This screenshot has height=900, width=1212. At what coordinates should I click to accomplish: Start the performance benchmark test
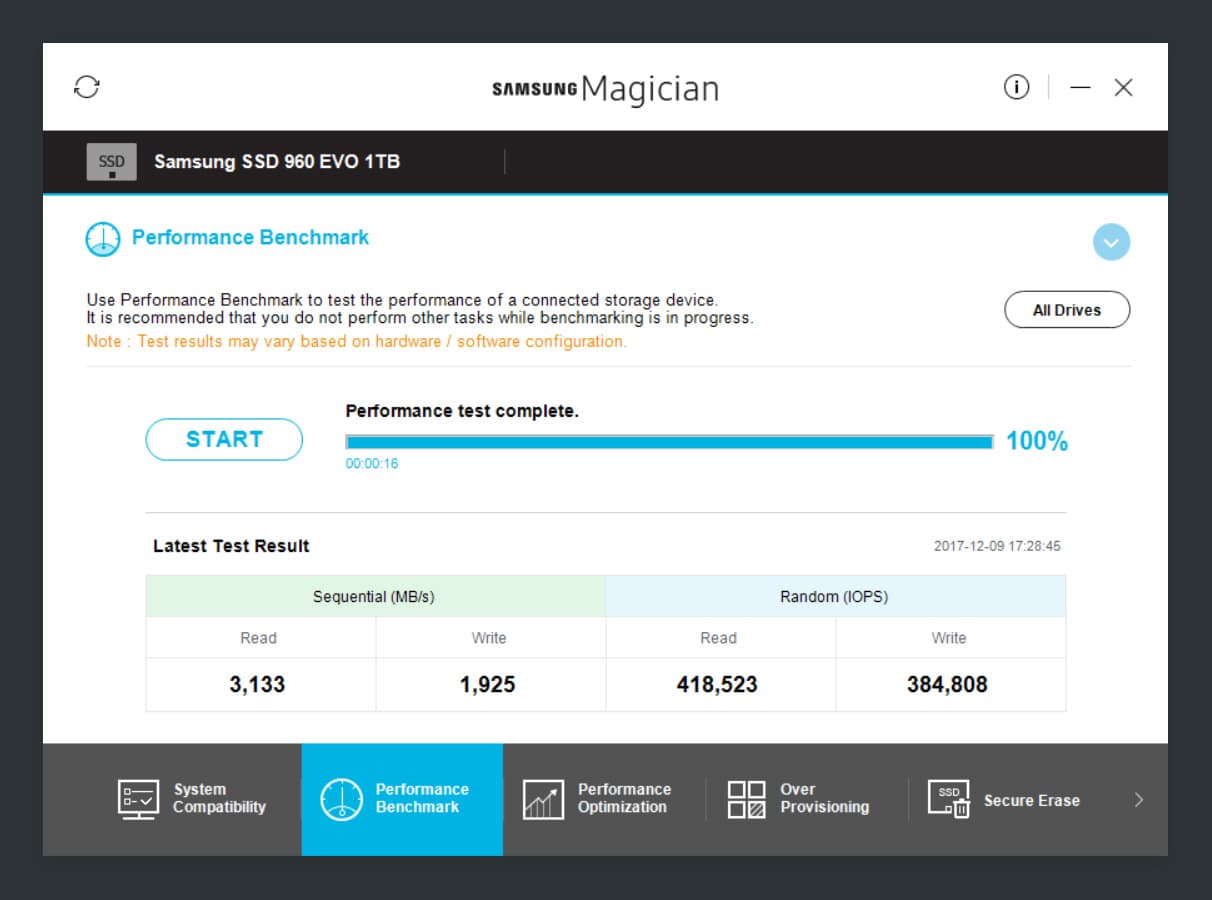point(224,439)
